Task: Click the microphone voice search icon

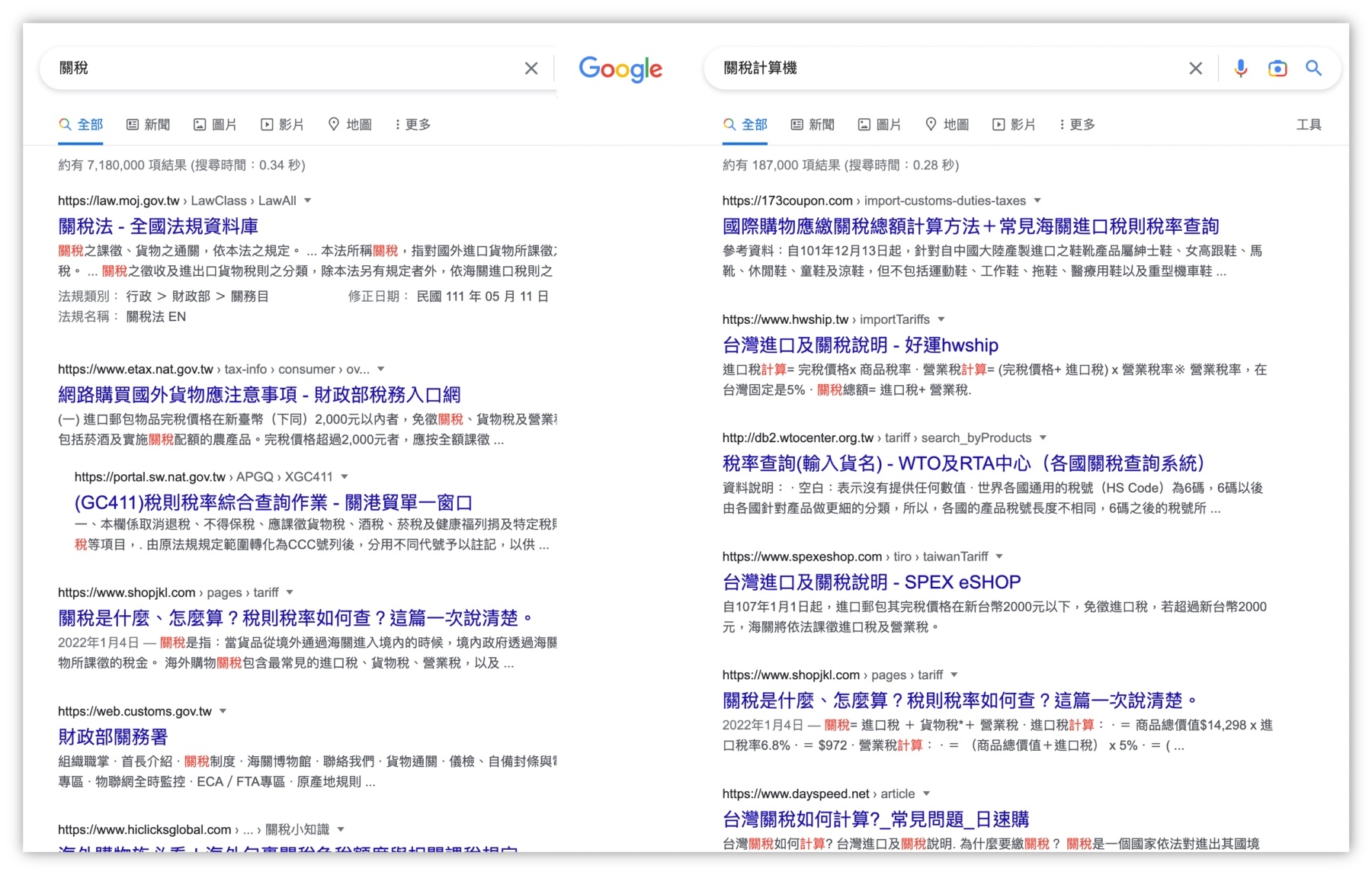Action: pyautogui.click(x=1241, y=69)
